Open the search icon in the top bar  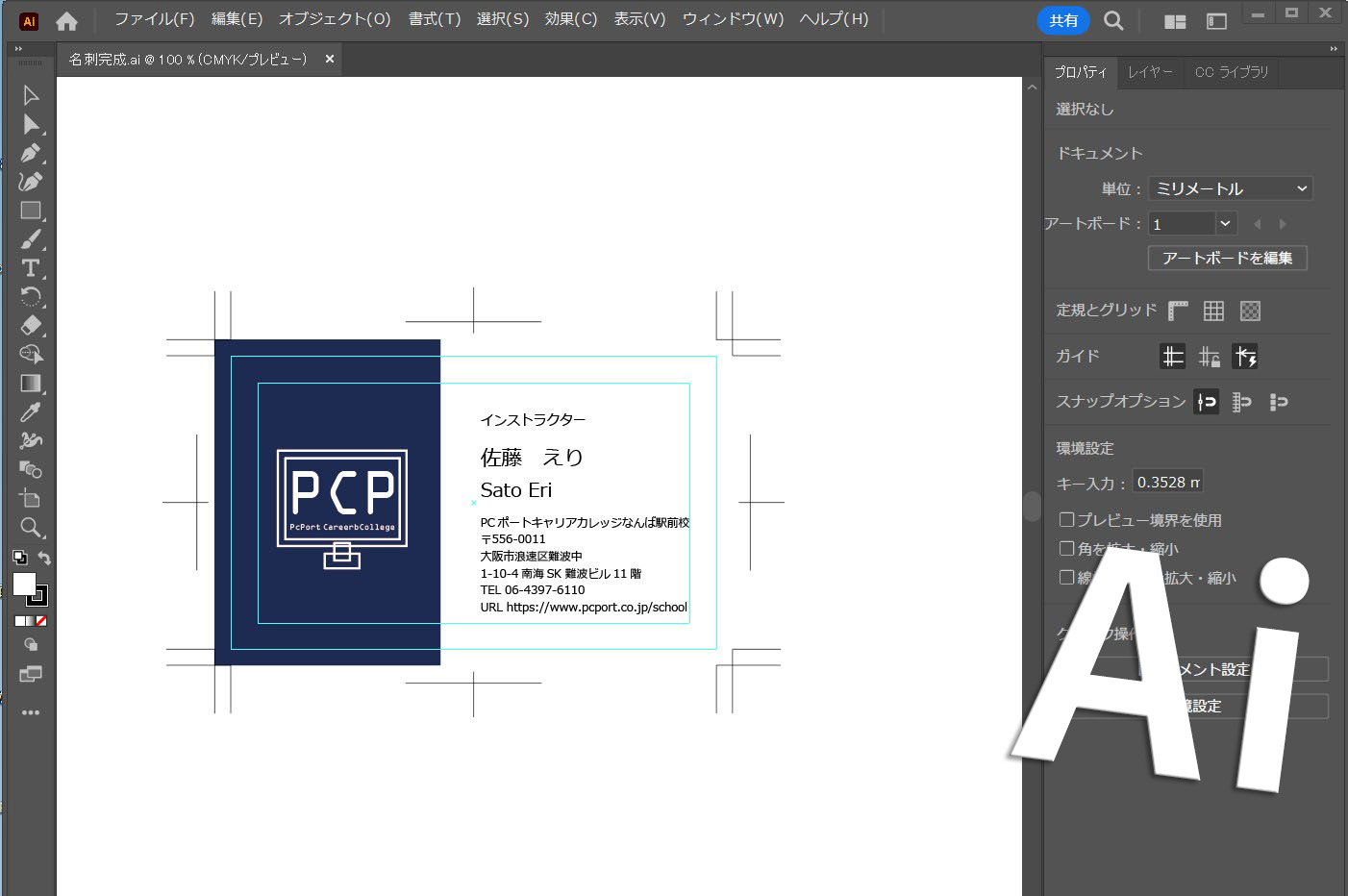(x=1113, y=20)
